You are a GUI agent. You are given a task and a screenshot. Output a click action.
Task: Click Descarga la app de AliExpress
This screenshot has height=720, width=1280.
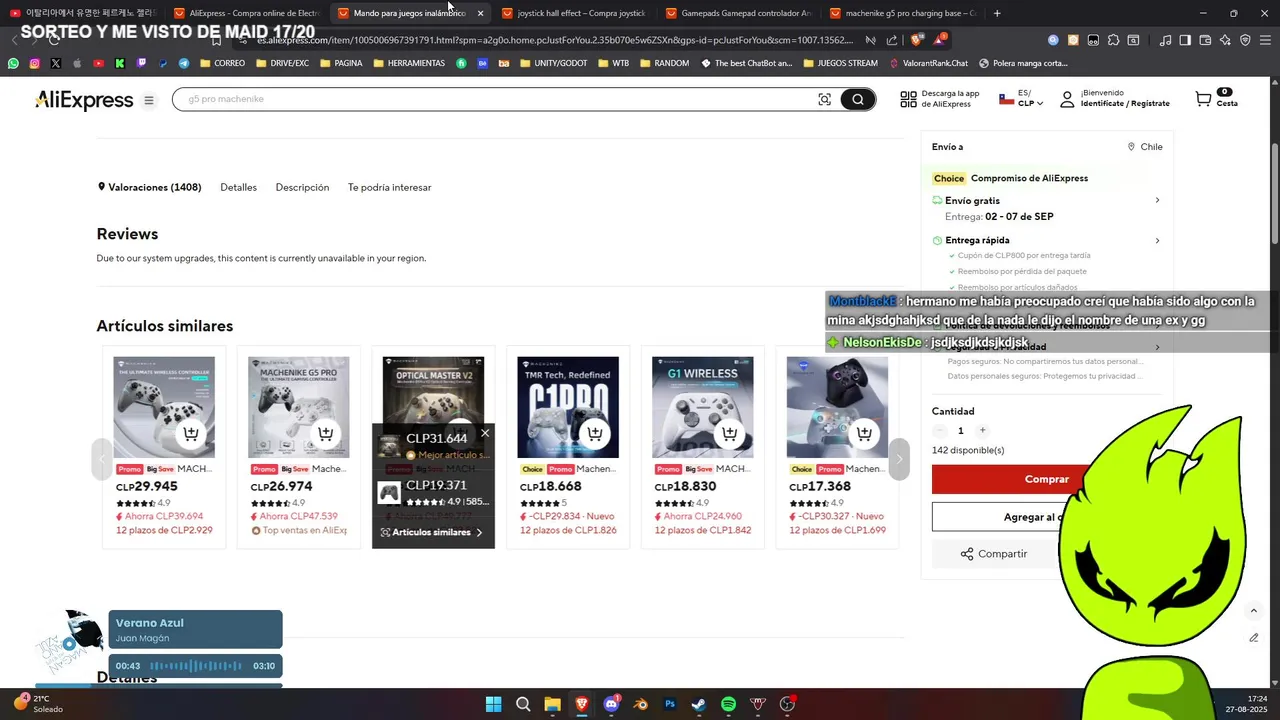click(x=939, y=99)
